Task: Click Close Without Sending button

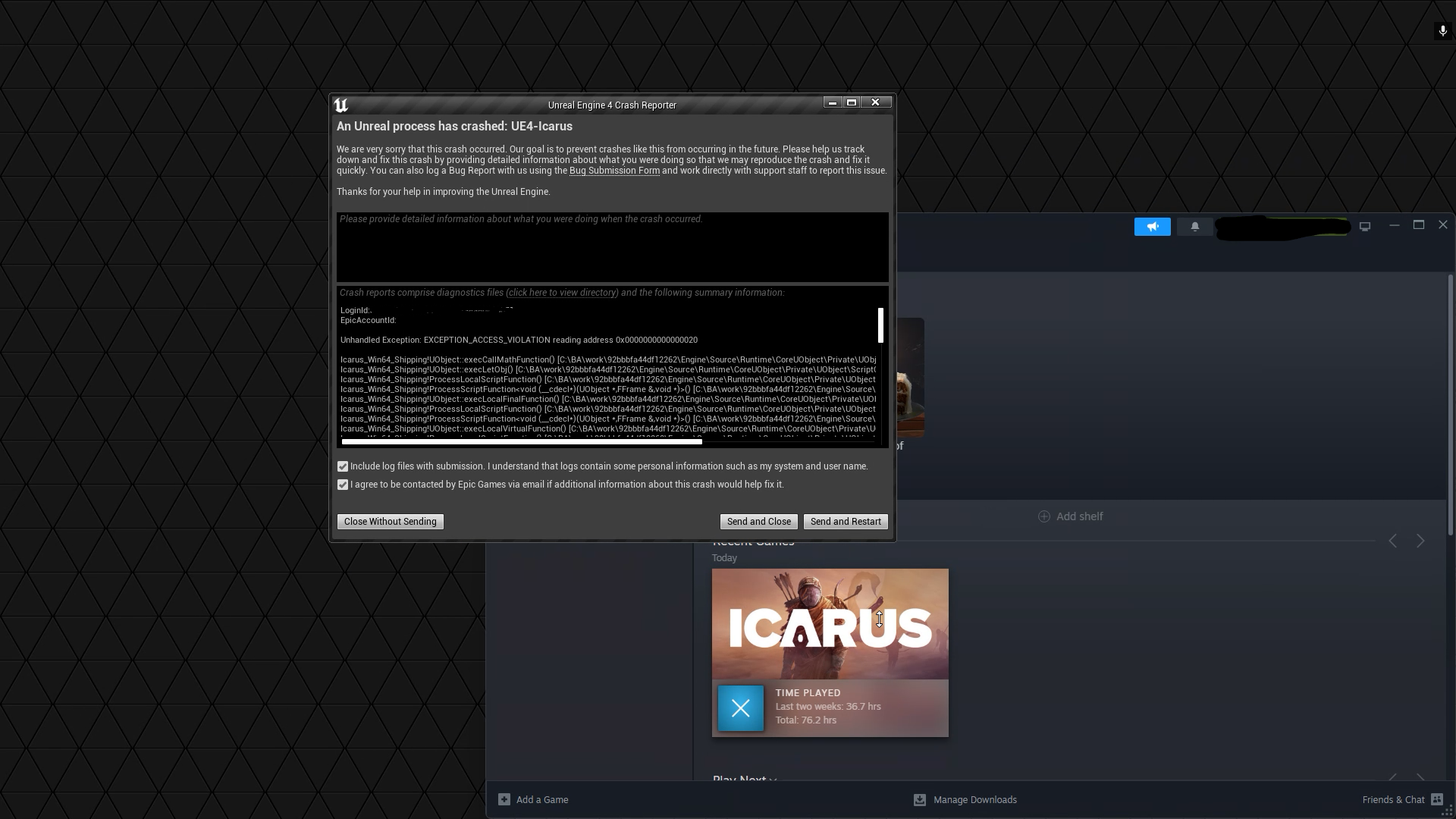Action: click(391, 522)
